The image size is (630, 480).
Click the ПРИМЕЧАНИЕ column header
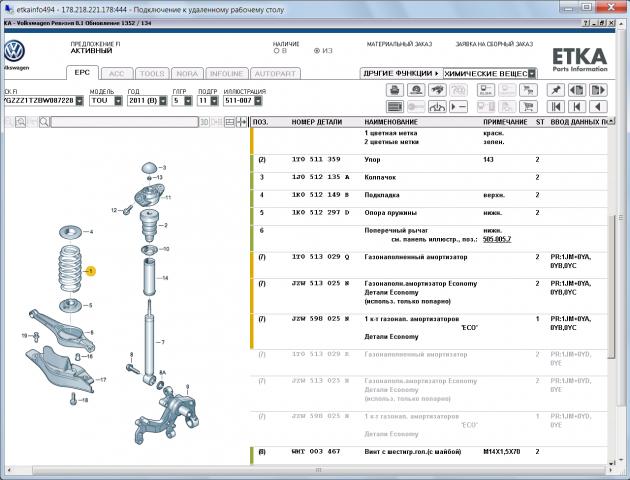click(x=505, y=122)
